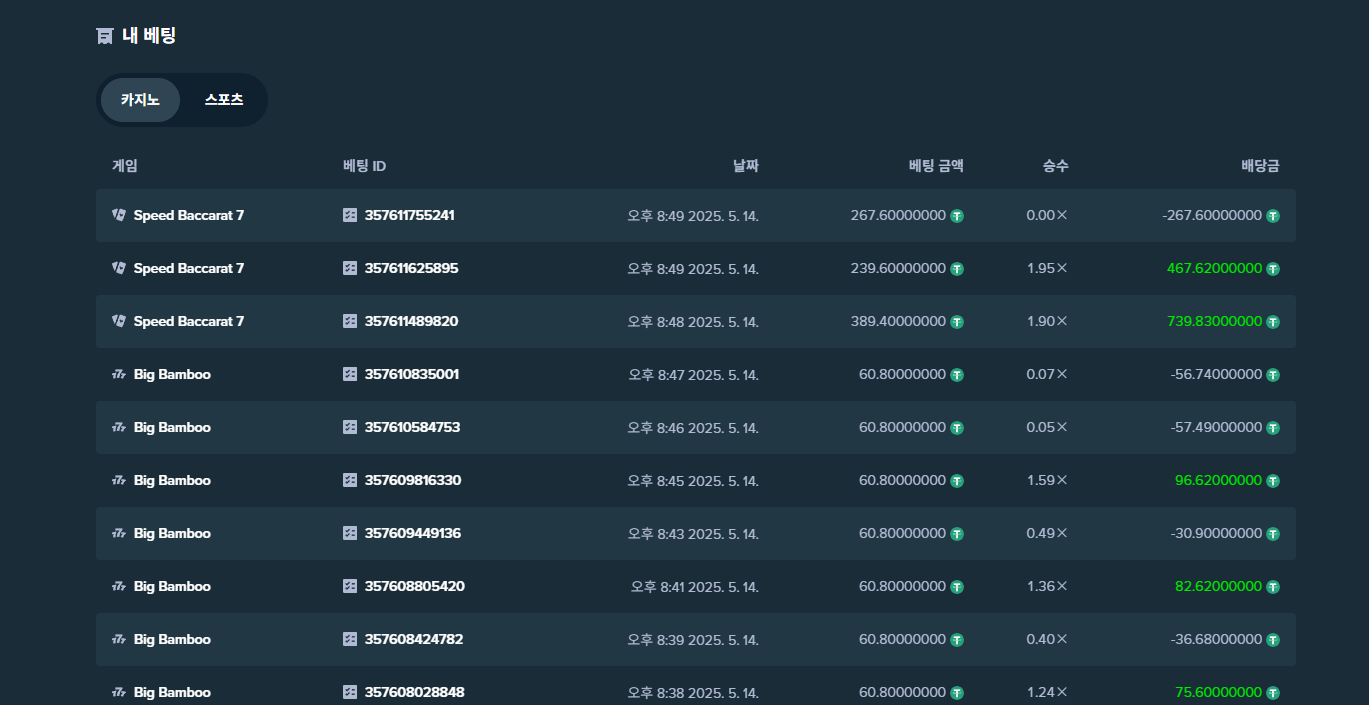Open bet ID 357609449136 details
Viewport: 1369px width, 705px height.
tap(412, 533)
